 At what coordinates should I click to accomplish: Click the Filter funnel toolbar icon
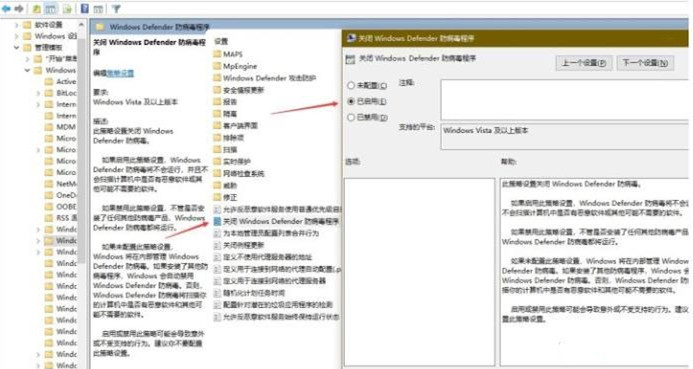pos(116,9)
